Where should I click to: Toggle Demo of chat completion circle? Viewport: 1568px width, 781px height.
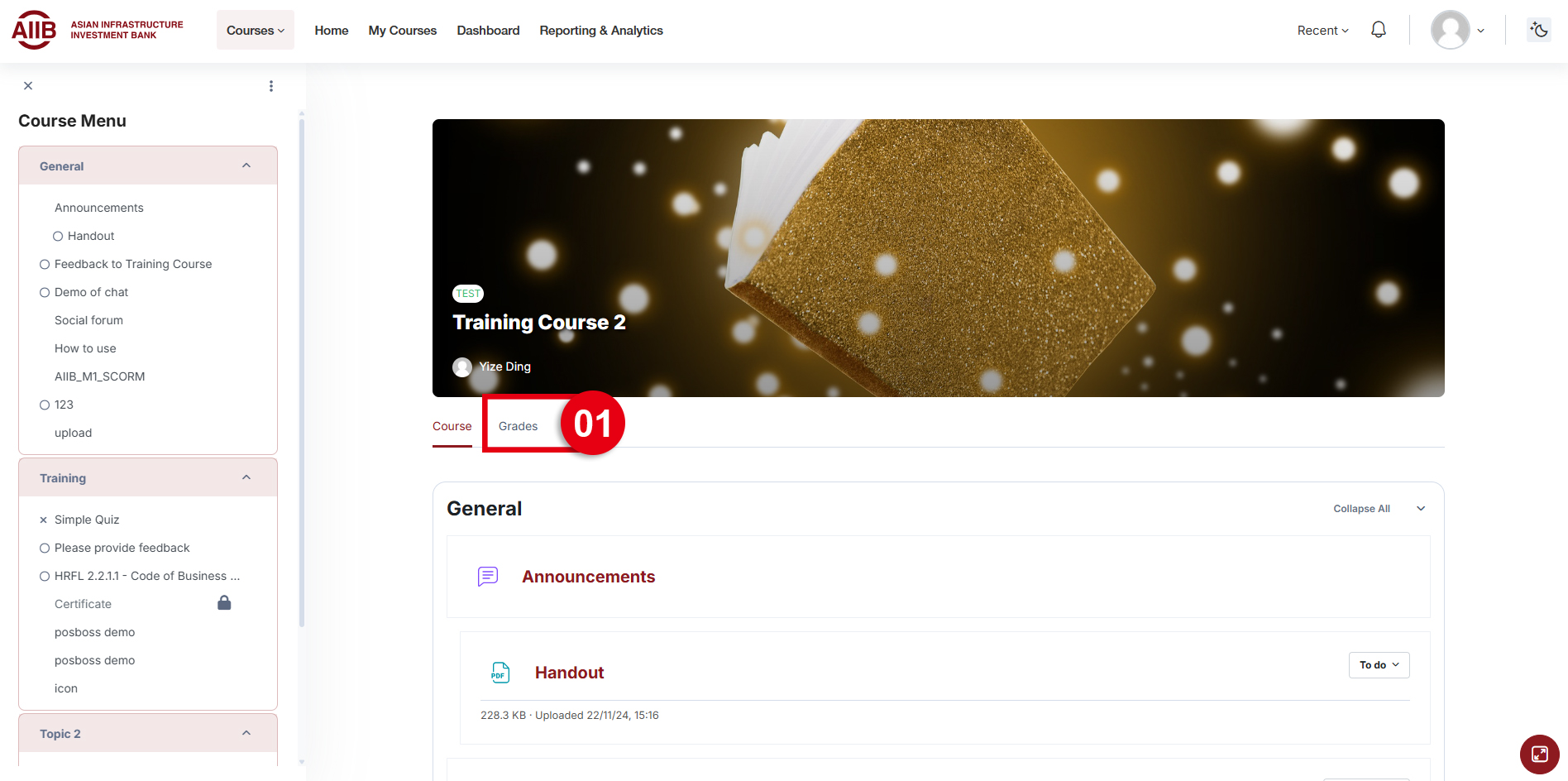point(45,293)
